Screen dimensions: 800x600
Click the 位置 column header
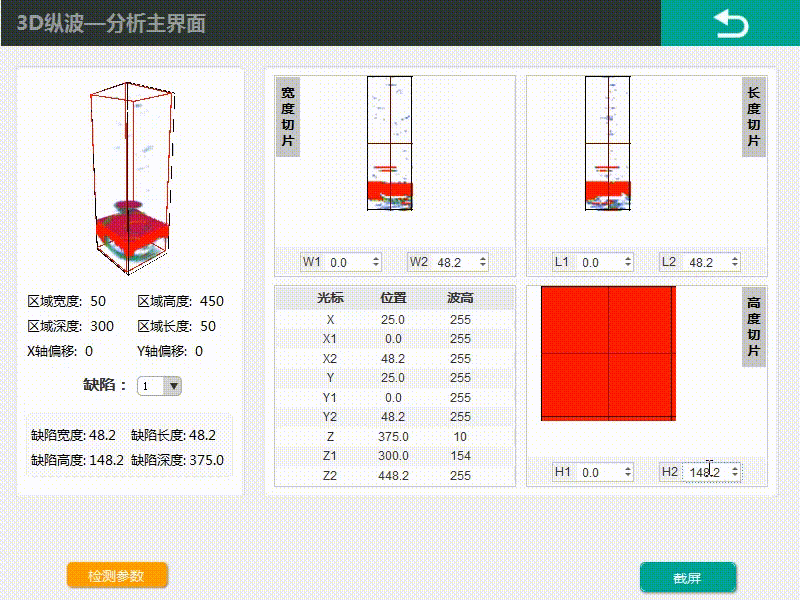click(x=394, y=298)
